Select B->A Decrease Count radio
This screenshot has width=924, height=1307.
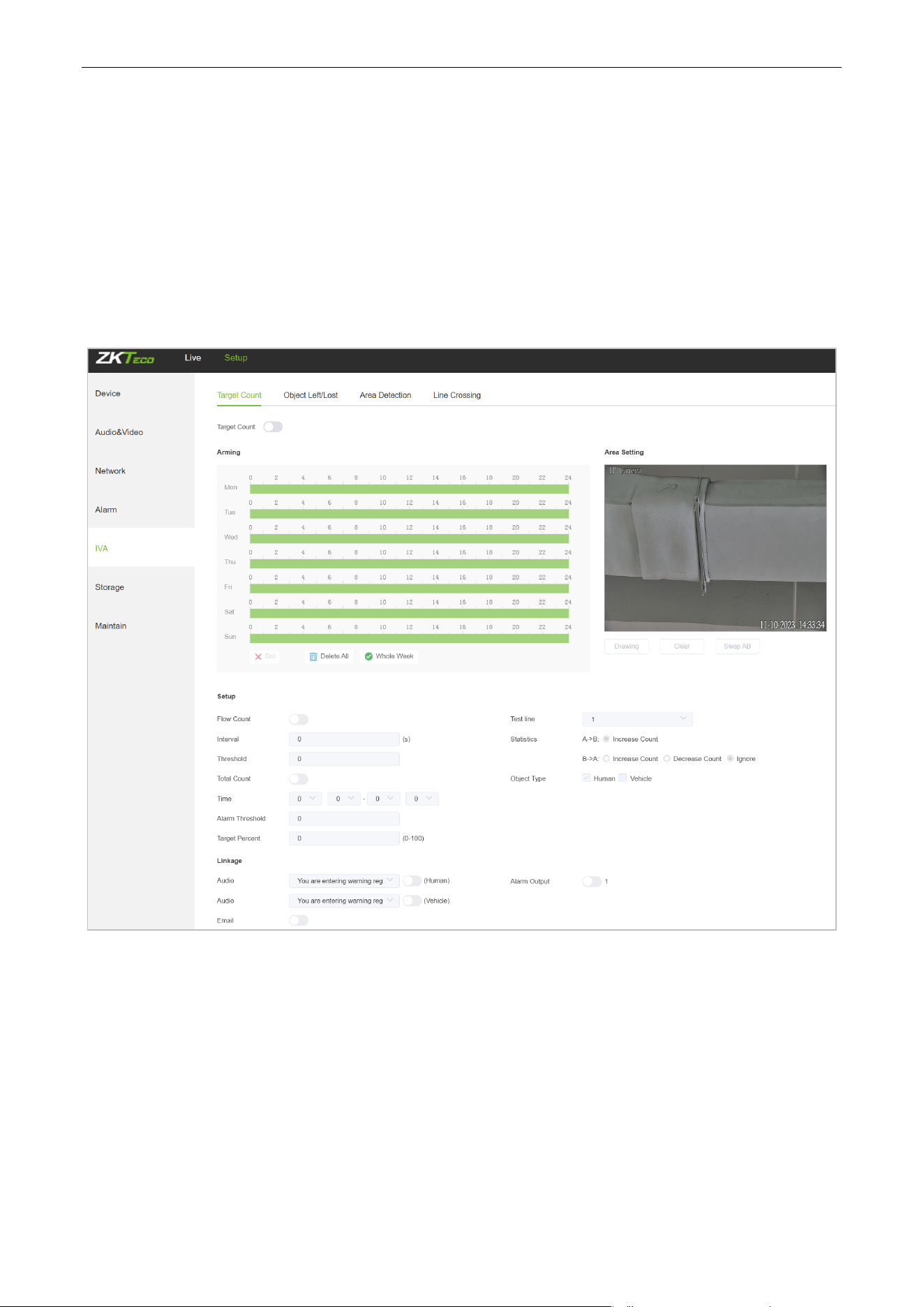(667, 759)
